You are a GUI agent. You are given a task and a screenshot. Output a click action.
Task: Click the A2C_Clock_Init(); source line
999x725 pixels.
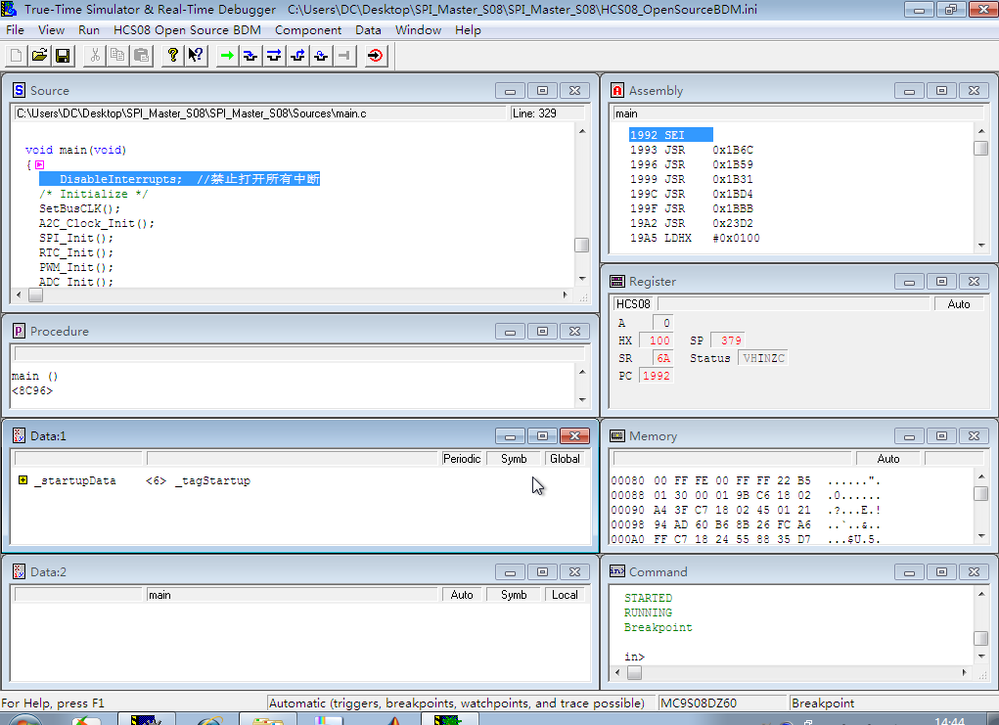pos(96,224)
